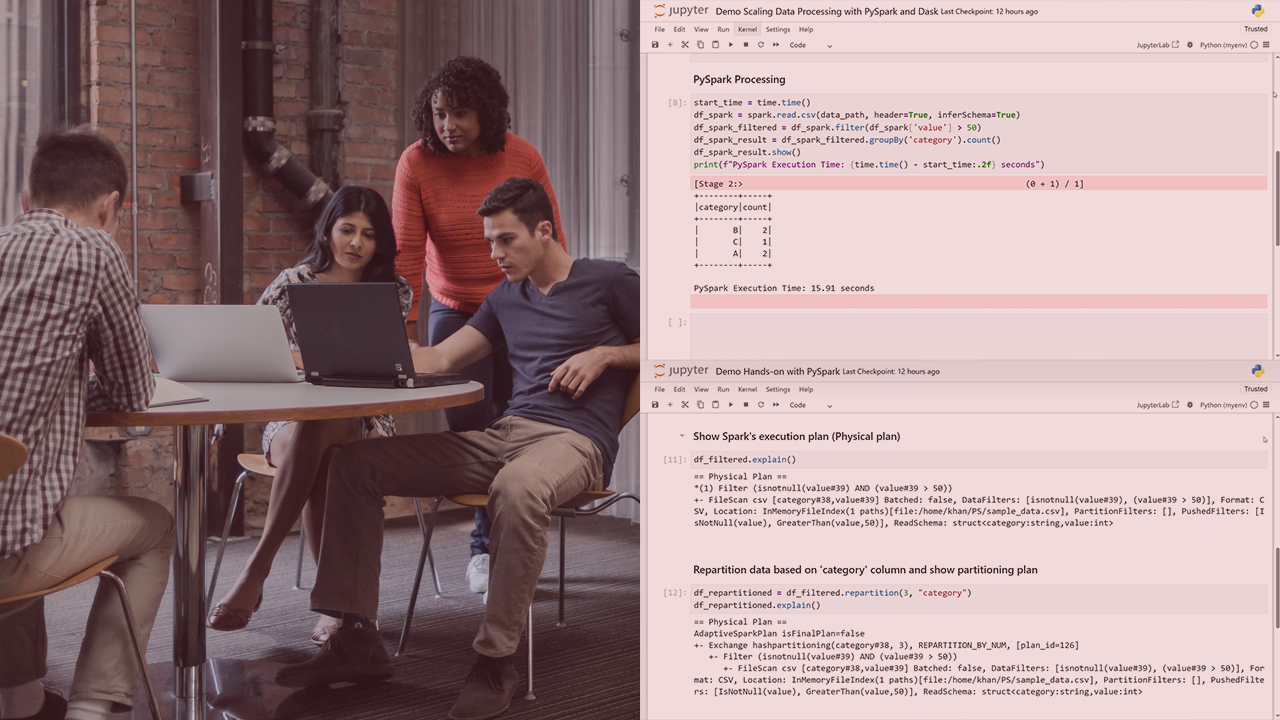Screen dimensions: 1280x720
Task: Click the Python (myenv) kernel name in Hands-on notebook
Action: pos(1224,405)
